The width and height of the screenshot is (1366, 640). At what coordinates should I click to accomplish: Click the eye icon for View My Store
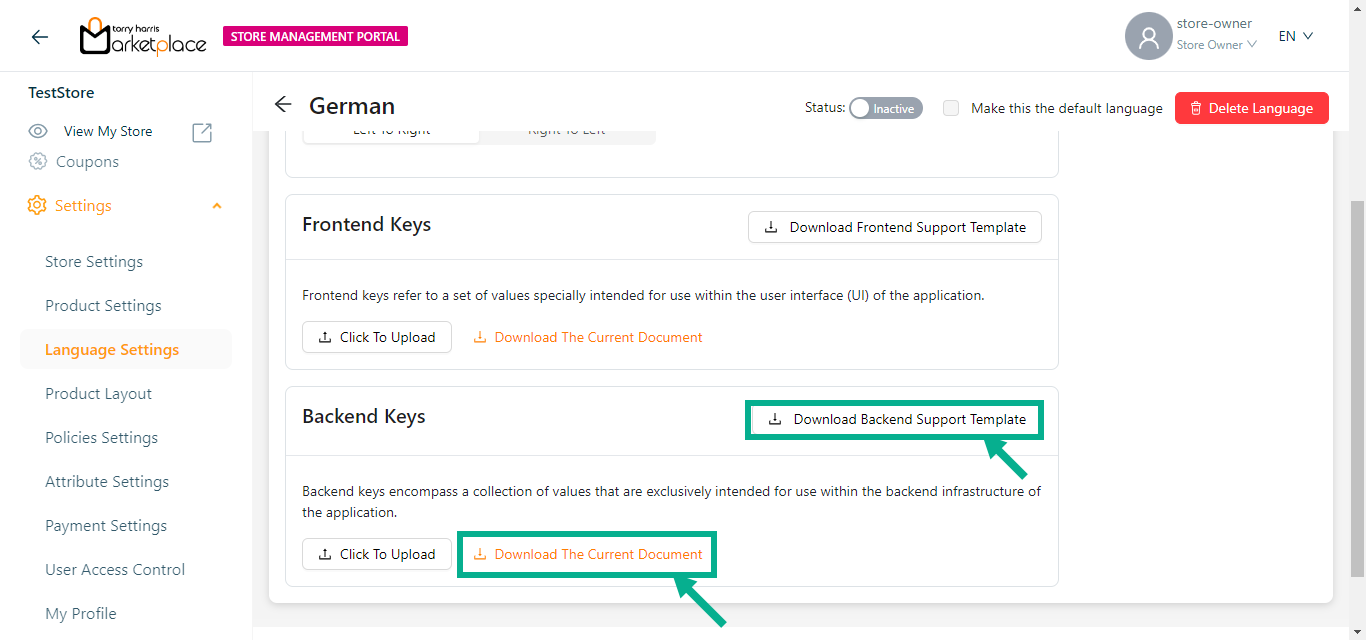point(38,132)
